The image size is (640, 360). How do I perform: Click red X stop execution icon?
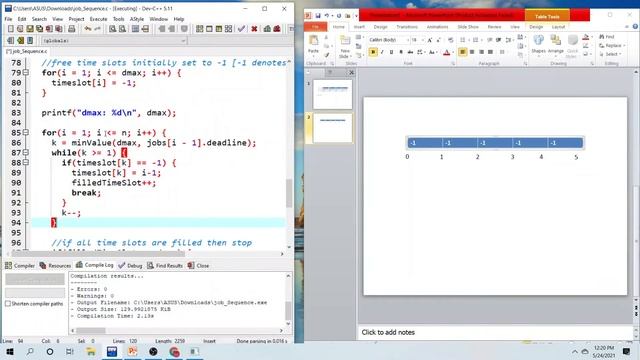254,29
